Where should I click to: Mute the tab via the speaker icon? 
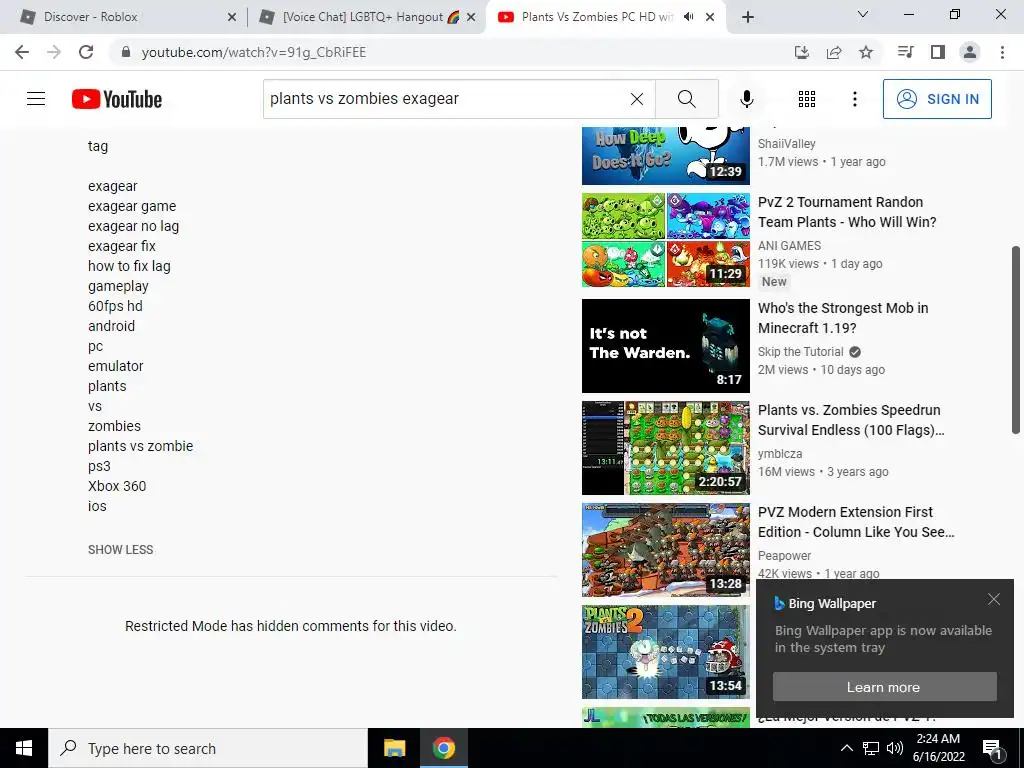[x=688, y=17]
